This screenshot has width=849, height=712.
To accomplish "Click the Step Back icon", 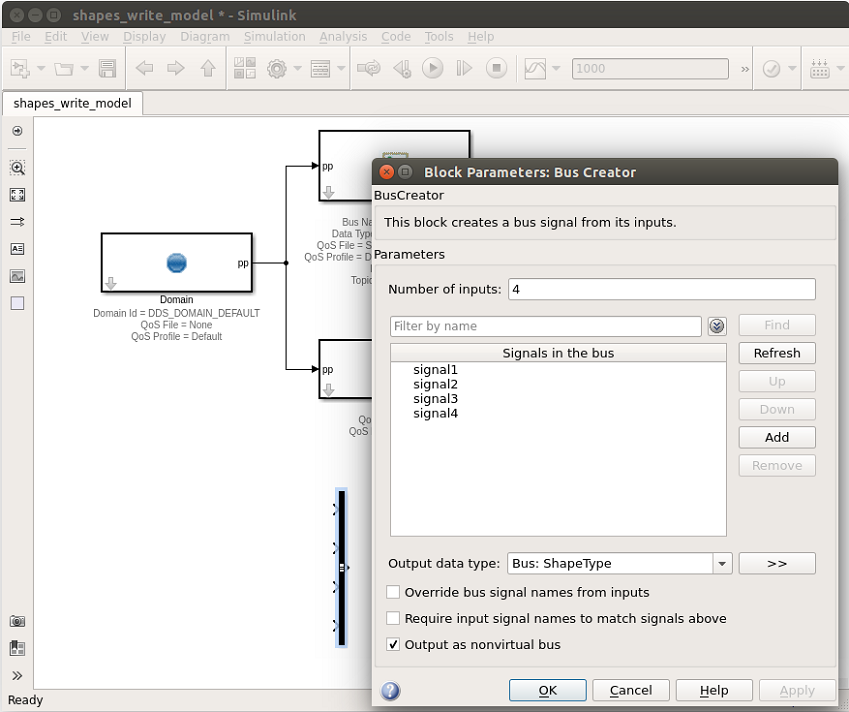I will [402, 69].
